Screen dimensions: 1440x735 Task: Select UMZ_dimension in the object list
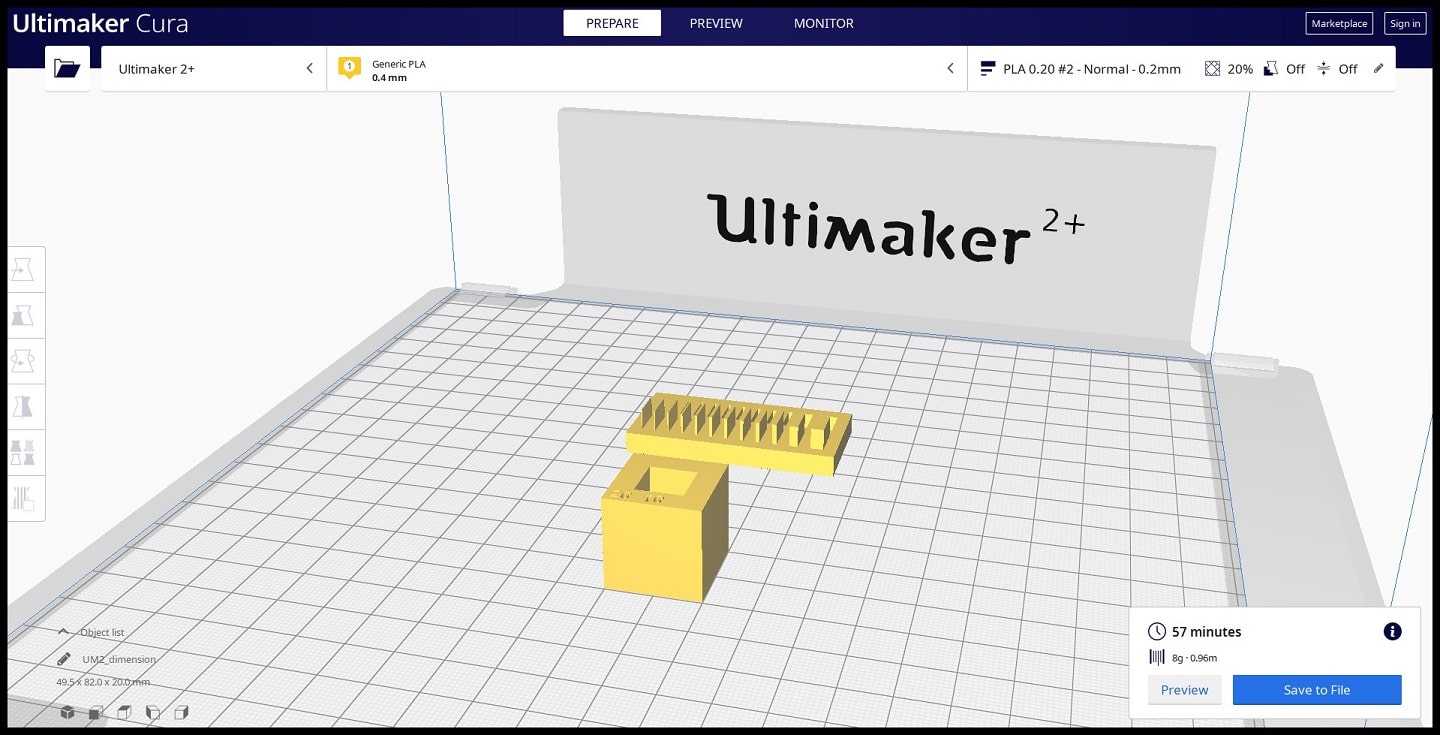click(x=119, y=659)
